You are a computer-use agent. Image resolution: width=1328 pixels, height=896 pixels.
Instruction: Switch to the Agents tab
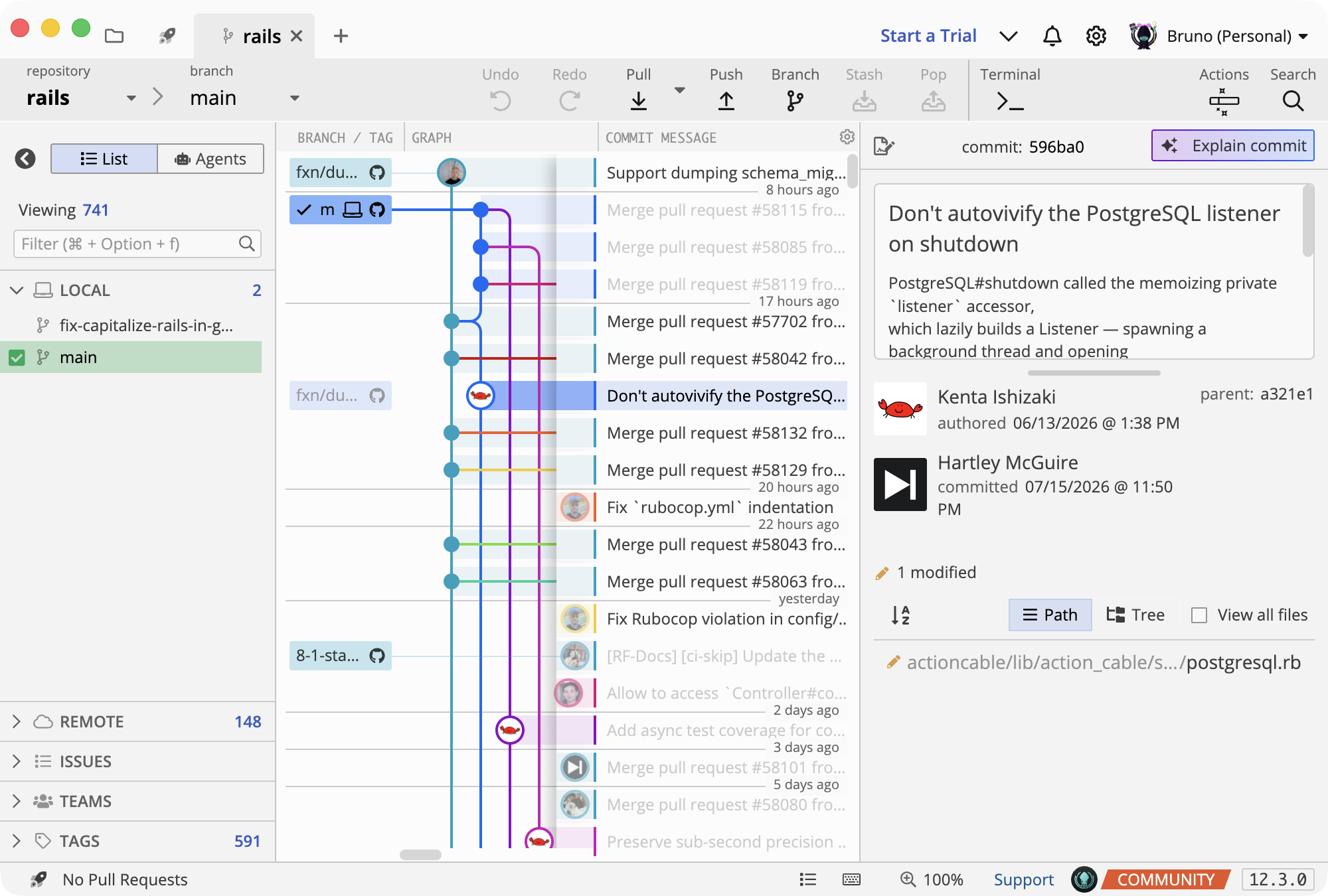point(210,159)
